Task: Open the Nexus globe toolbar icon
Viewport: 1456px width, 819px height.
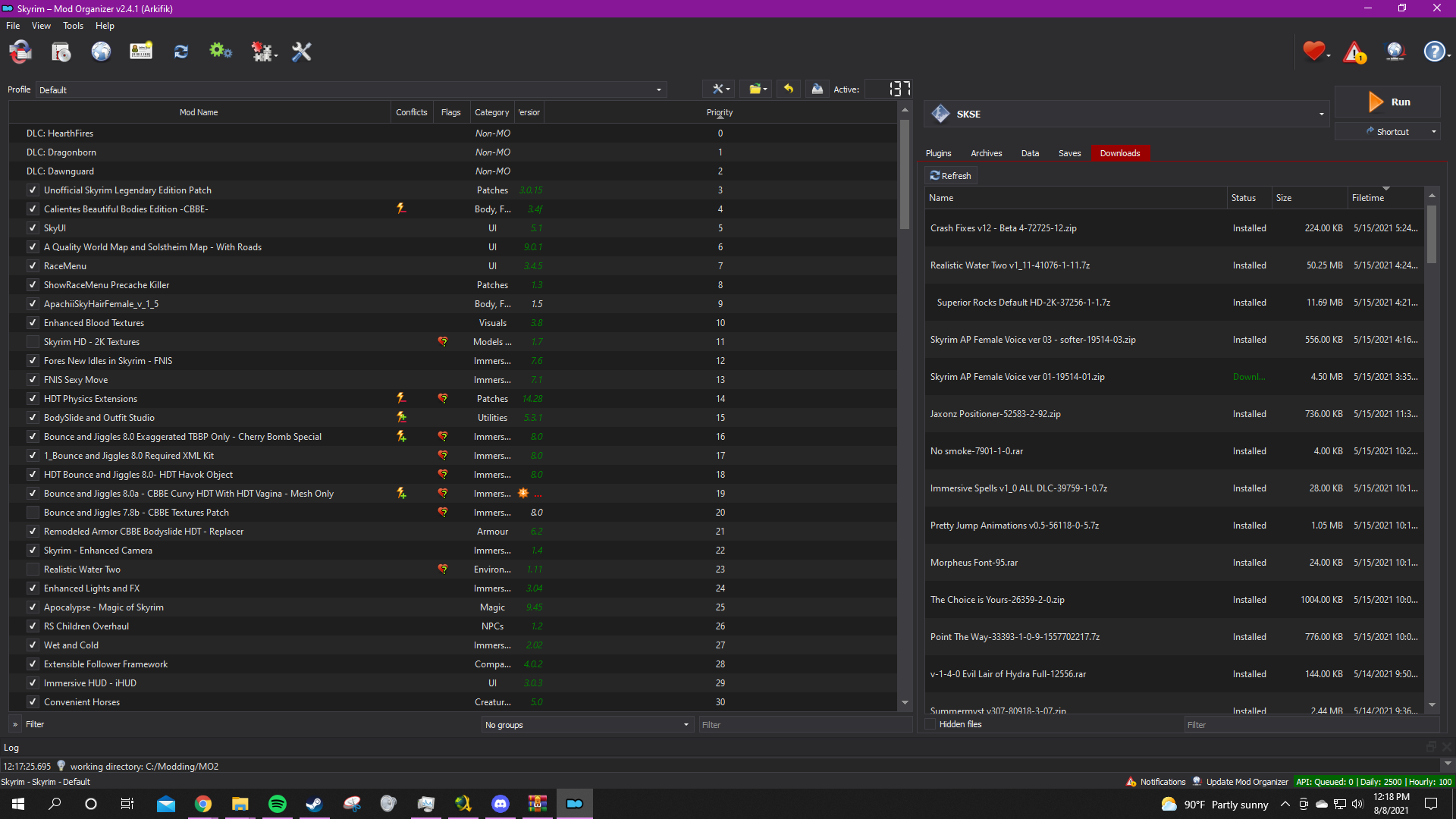Action: tap(101, 52)
